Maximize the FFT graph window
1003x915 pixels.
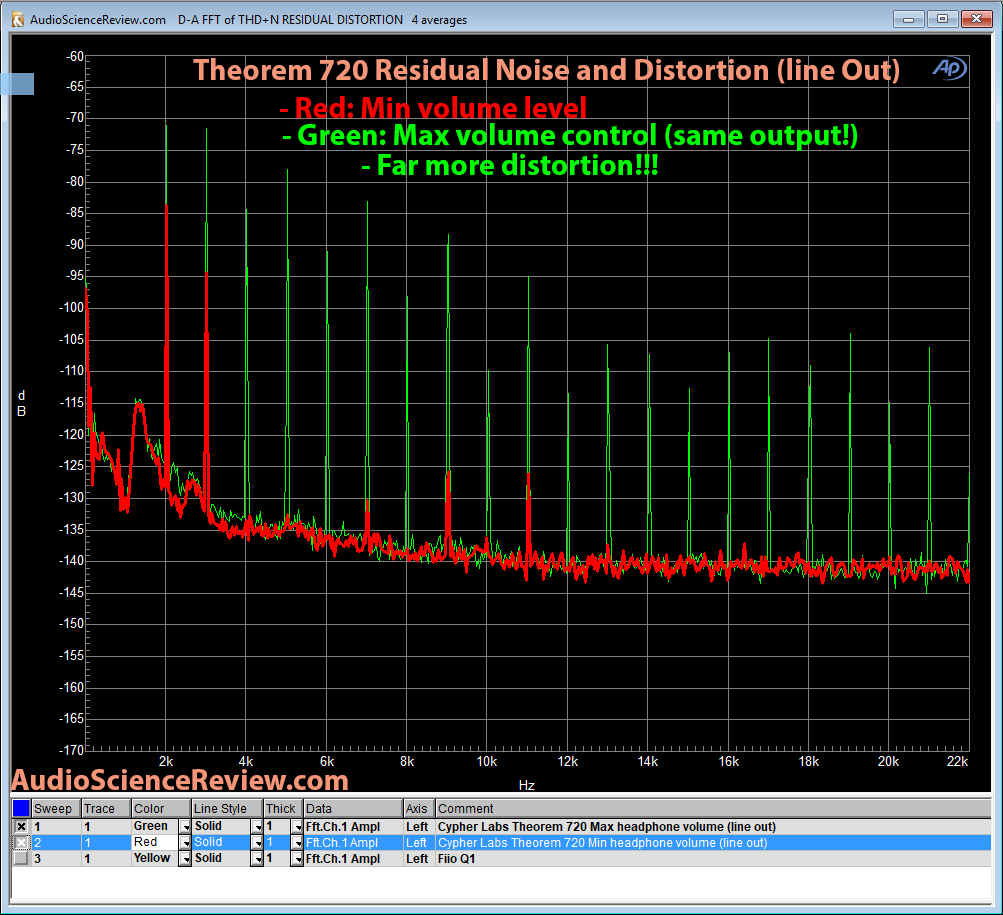pos(942,19)
